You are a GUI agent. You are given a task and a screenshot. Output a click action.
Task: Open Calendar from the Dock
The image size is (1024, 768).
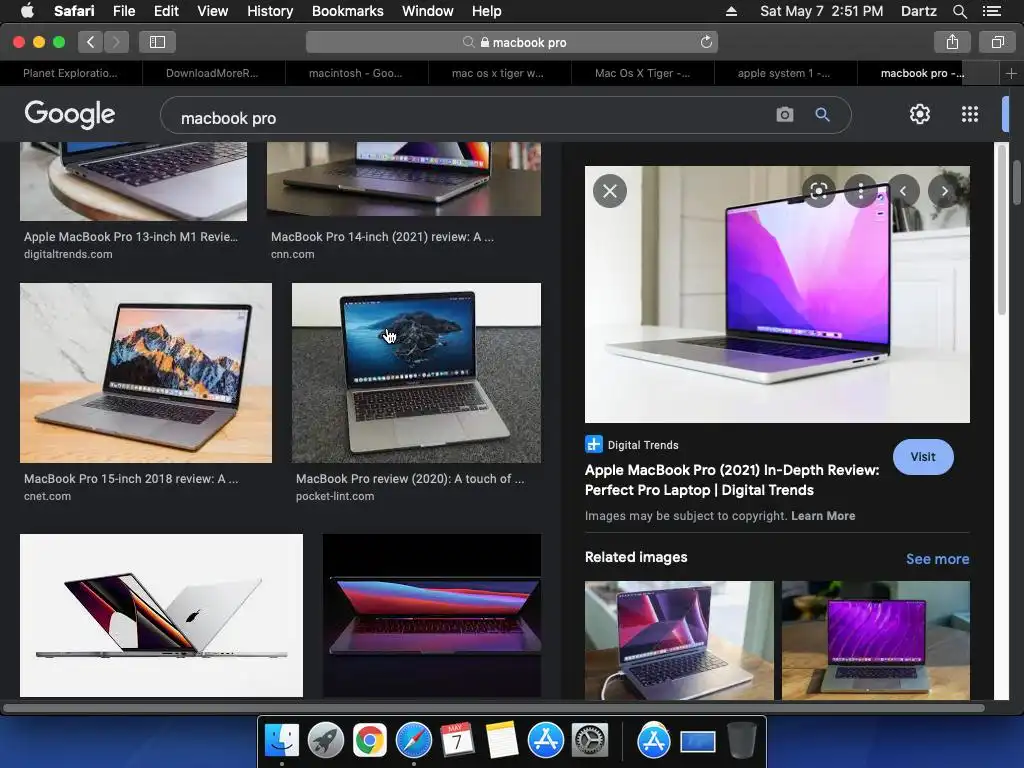(457, 741)
